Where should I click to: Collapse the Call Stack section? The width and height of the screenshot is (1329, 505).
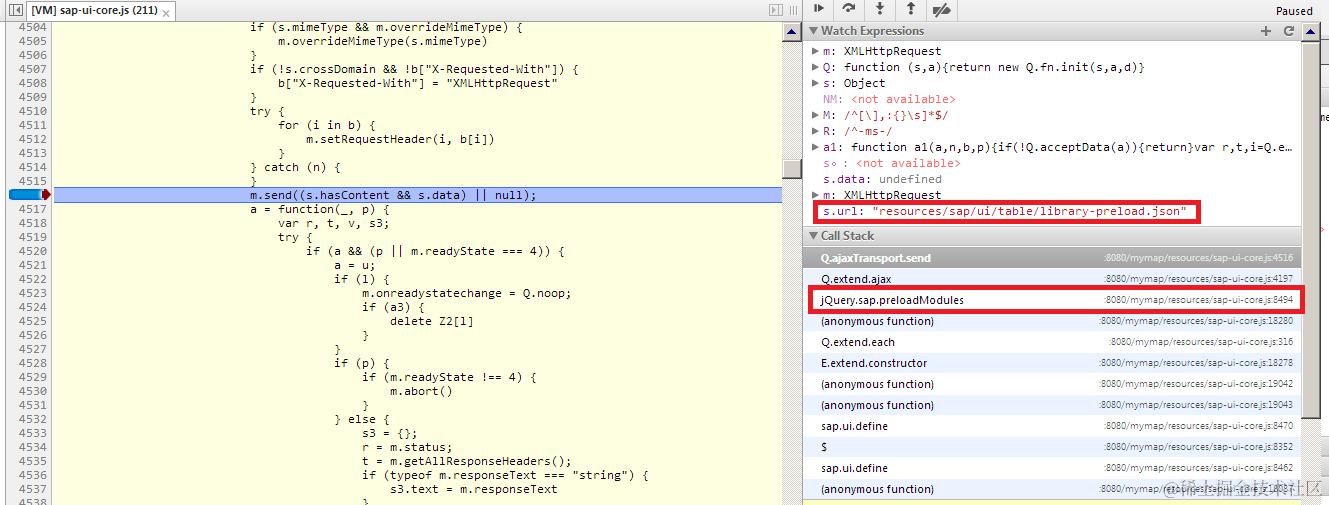coord(814,236)
